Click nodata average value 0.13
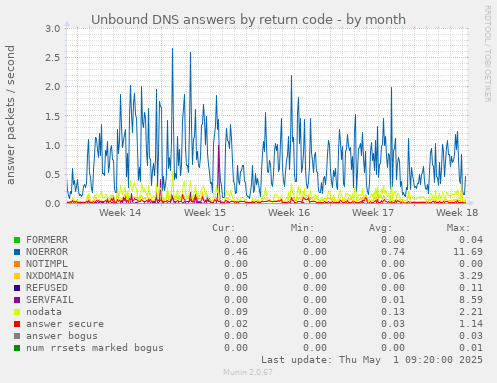The image size is (497, 383). 393,312
